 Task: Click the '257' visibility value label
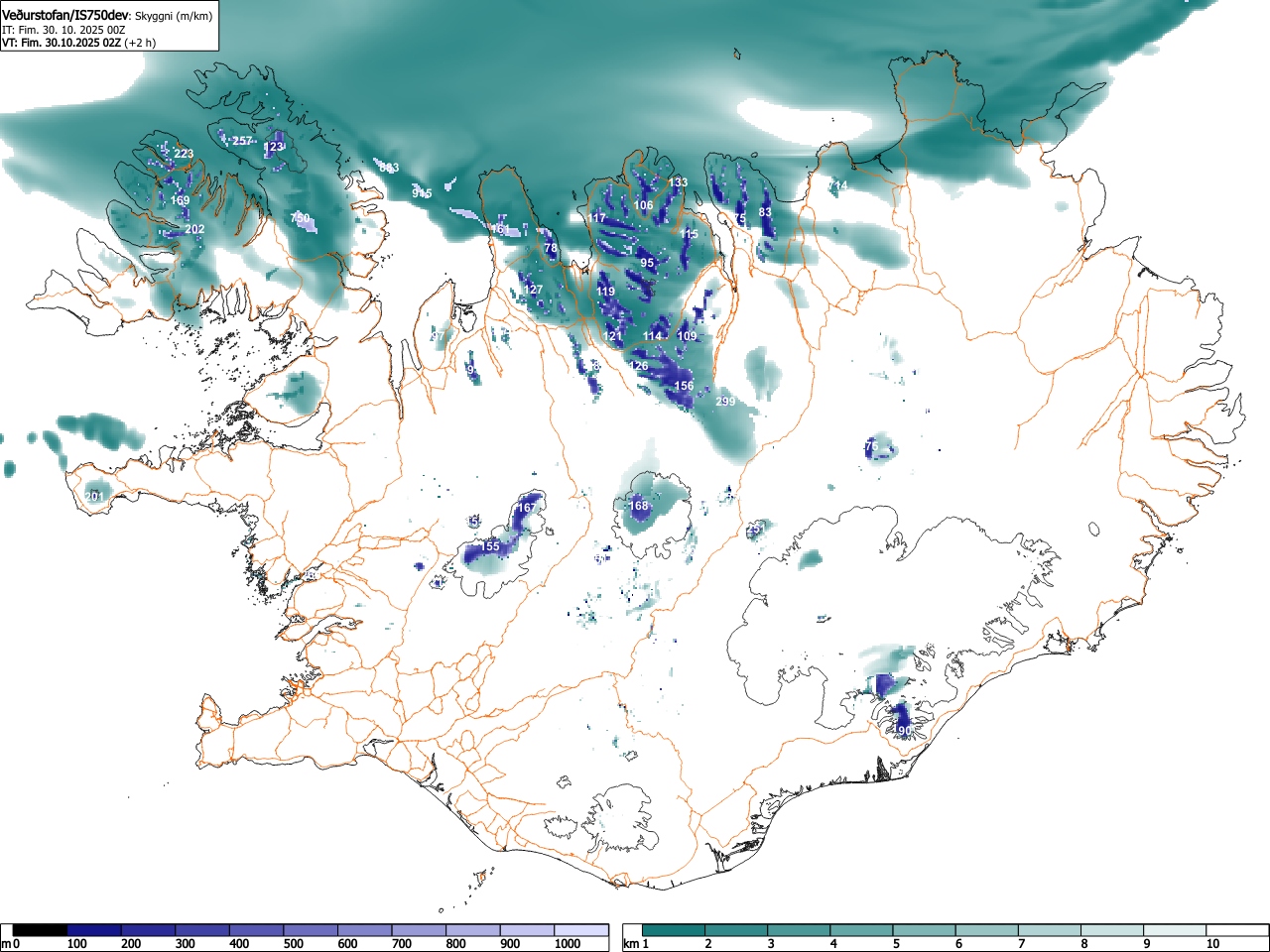(242, 141)
